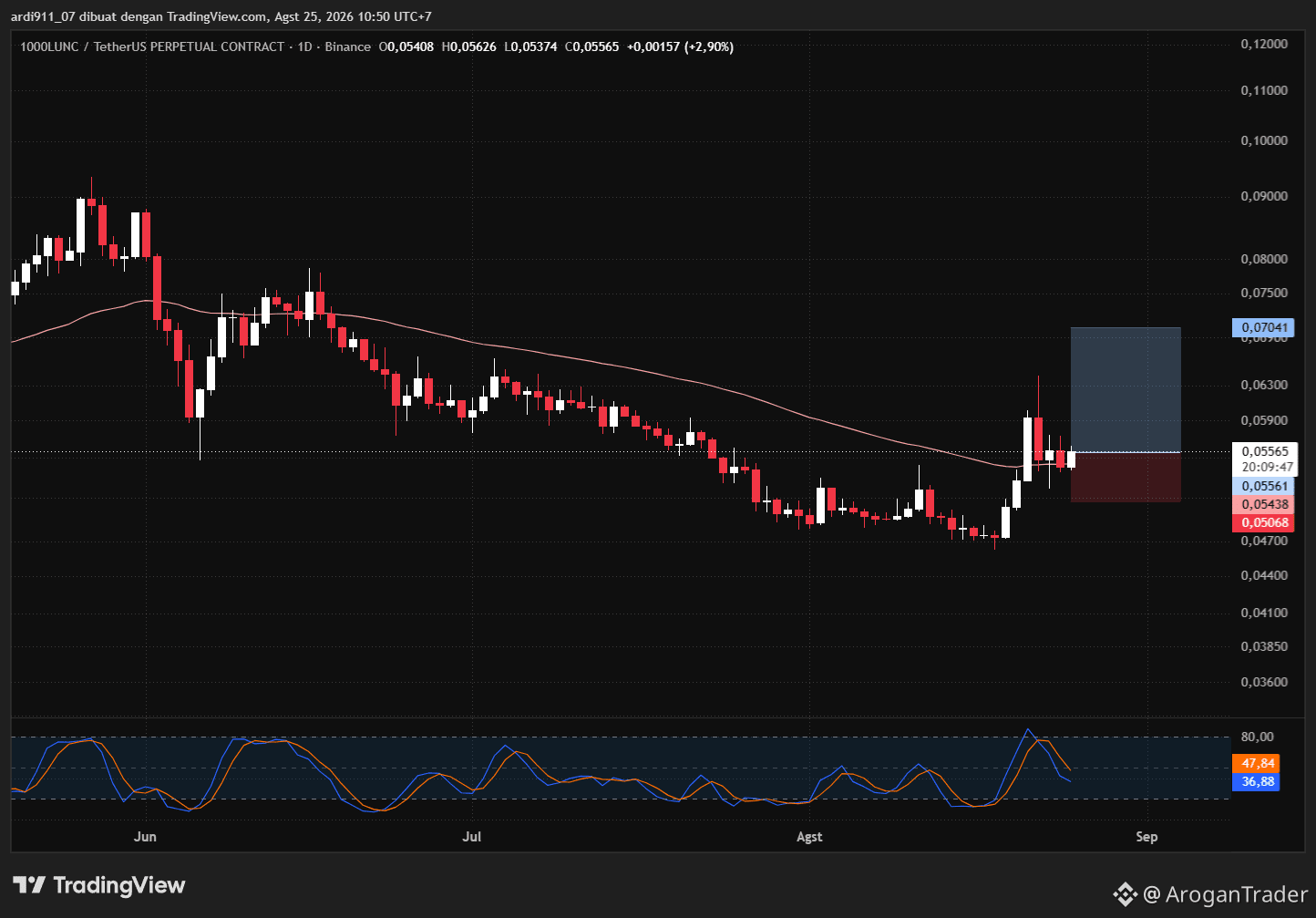This screenshot has width=1316, height=918.
Task: Click the 0,04700 price axis label
Action: (x=1264, y=541)
